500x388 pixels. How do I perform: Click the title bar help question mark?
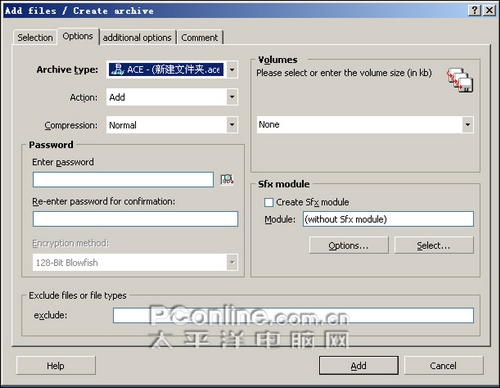pyautogui.click(x=474, y=10)
